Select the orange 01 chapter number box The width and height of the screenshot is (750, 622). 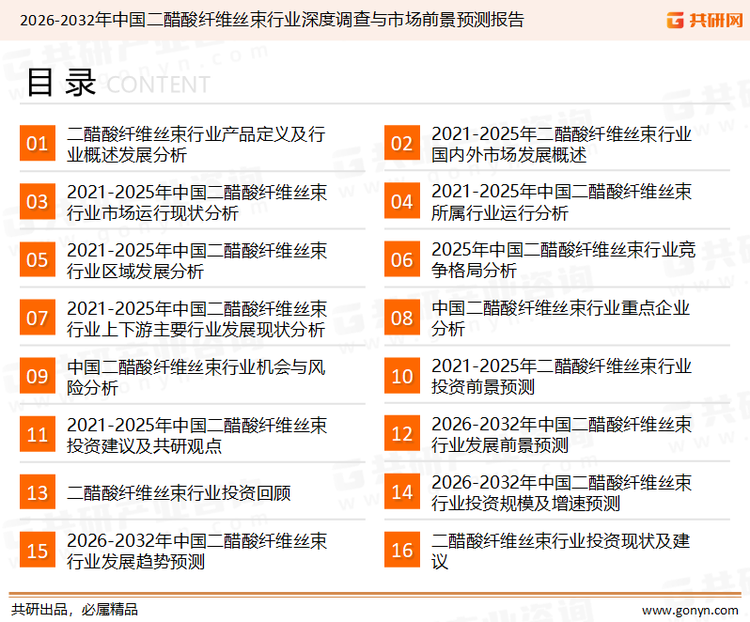pos(37,143)
